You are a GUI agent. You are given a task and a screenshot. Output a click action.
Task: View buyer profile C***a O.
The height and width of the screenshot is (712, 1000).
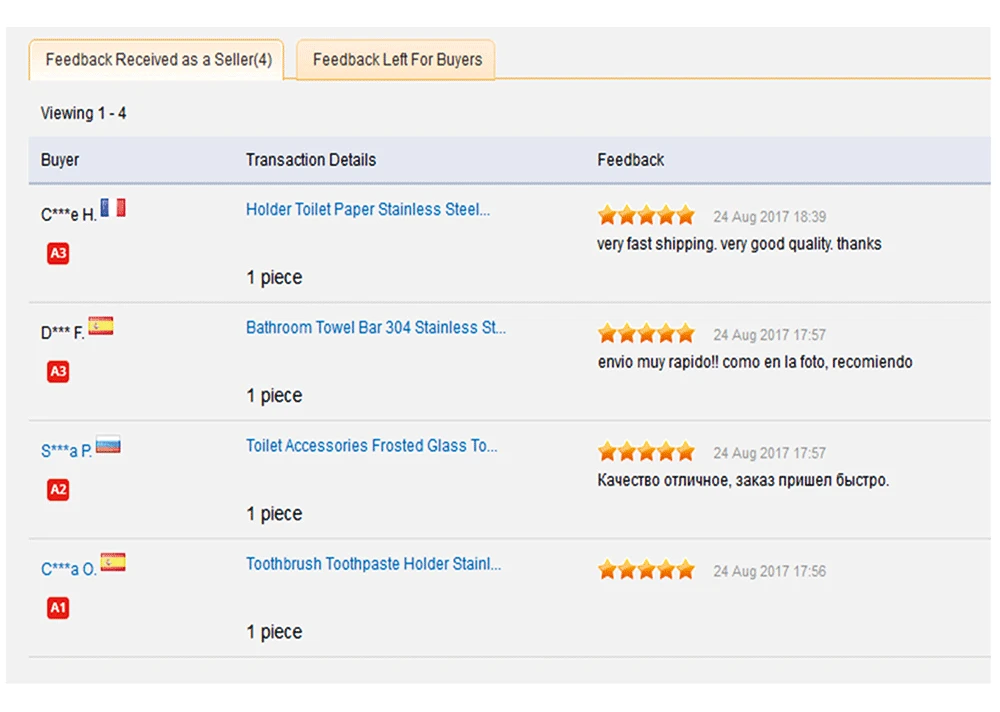(x=69, y=569)
